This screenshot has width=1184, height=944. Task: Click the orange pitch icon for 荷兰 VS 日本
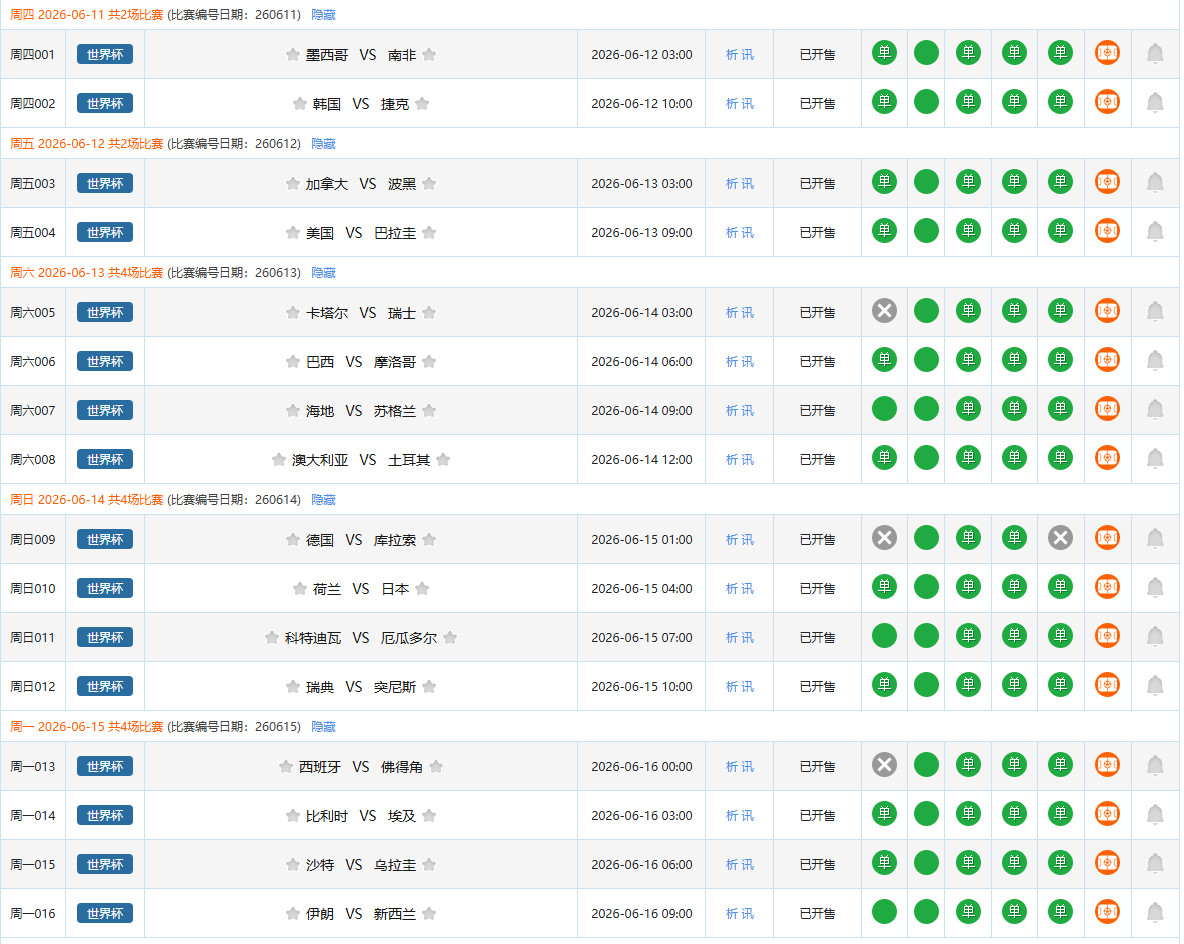(1107, 587)
